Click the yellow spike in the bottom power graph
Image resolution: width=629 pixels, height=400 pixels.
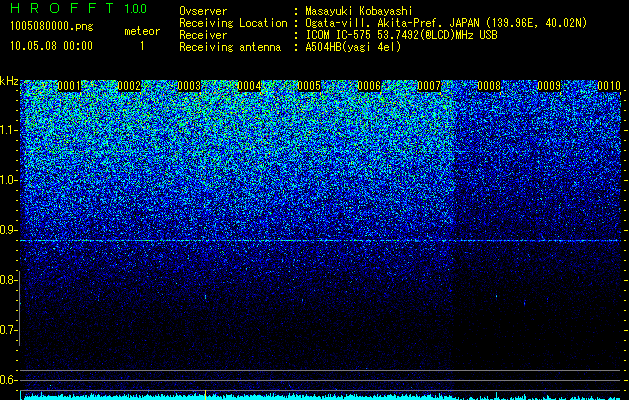click(x=205, y=395)
